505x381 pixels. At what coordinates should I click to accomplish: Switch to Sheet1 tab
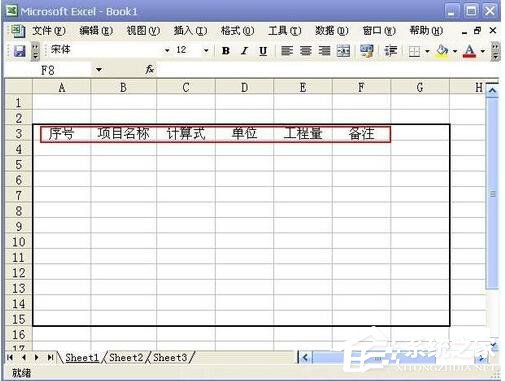click(x=82, y=357)
